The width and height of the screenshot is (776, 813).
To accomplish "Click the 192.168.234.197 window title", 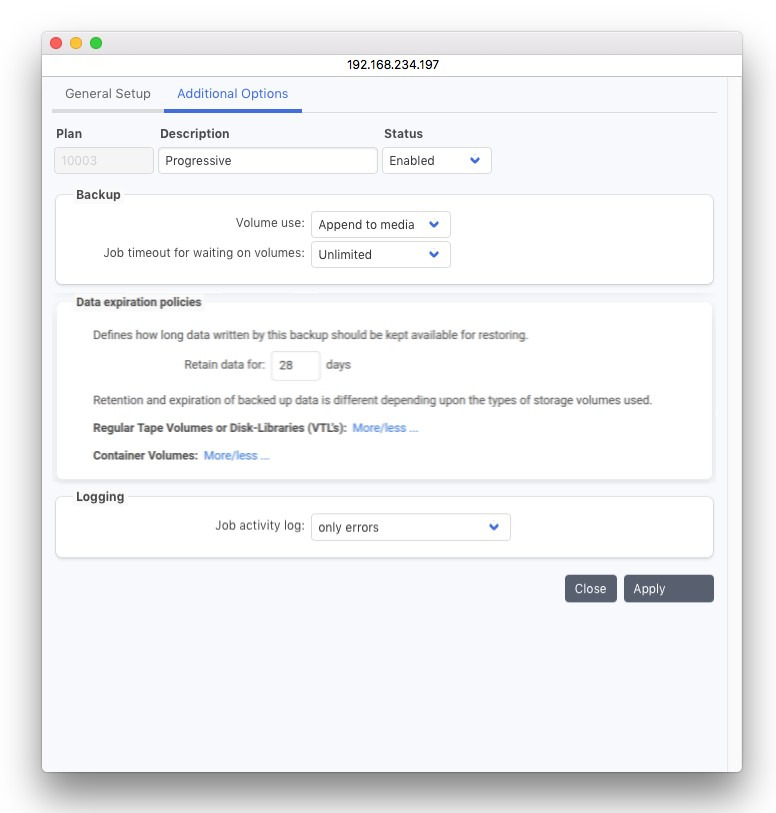I will click(x=392, y=64).
